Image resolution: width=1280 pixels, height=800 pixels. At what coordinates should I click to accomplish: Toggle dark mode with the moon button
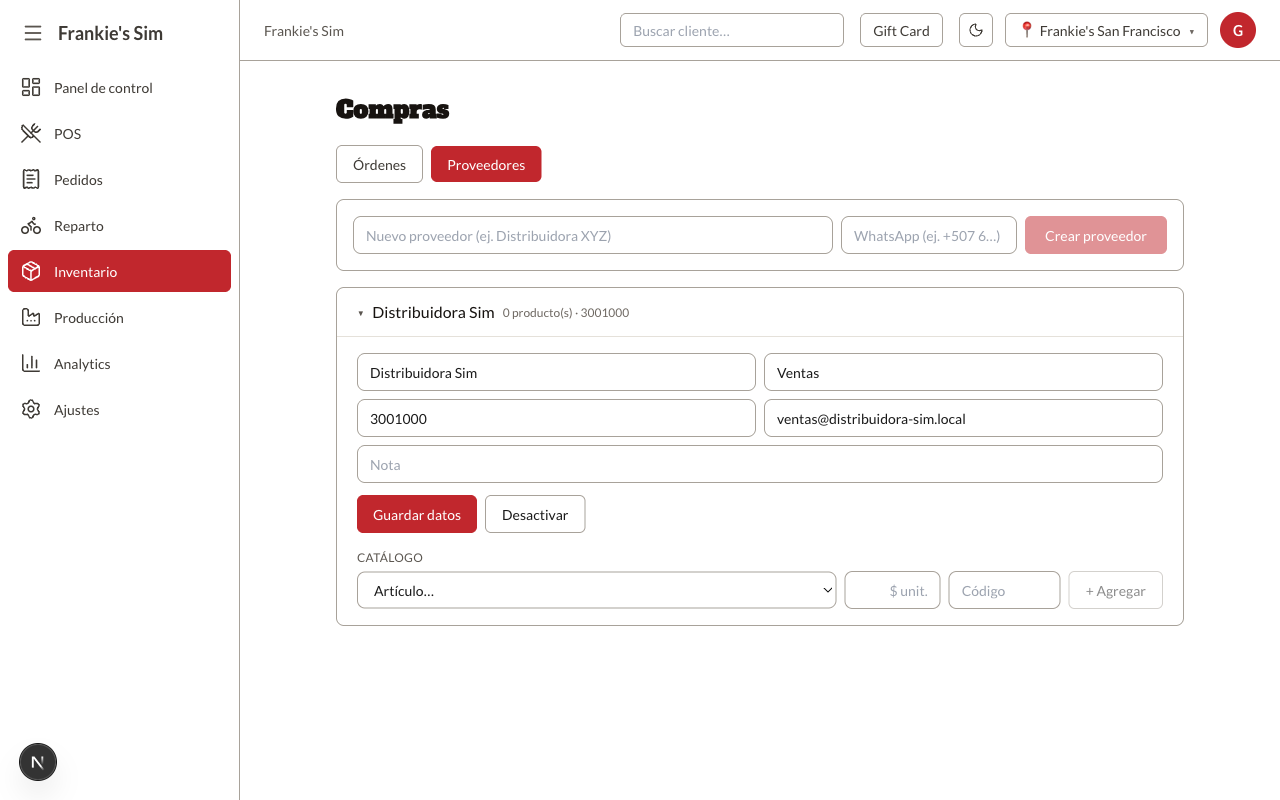tap(976, 30)
